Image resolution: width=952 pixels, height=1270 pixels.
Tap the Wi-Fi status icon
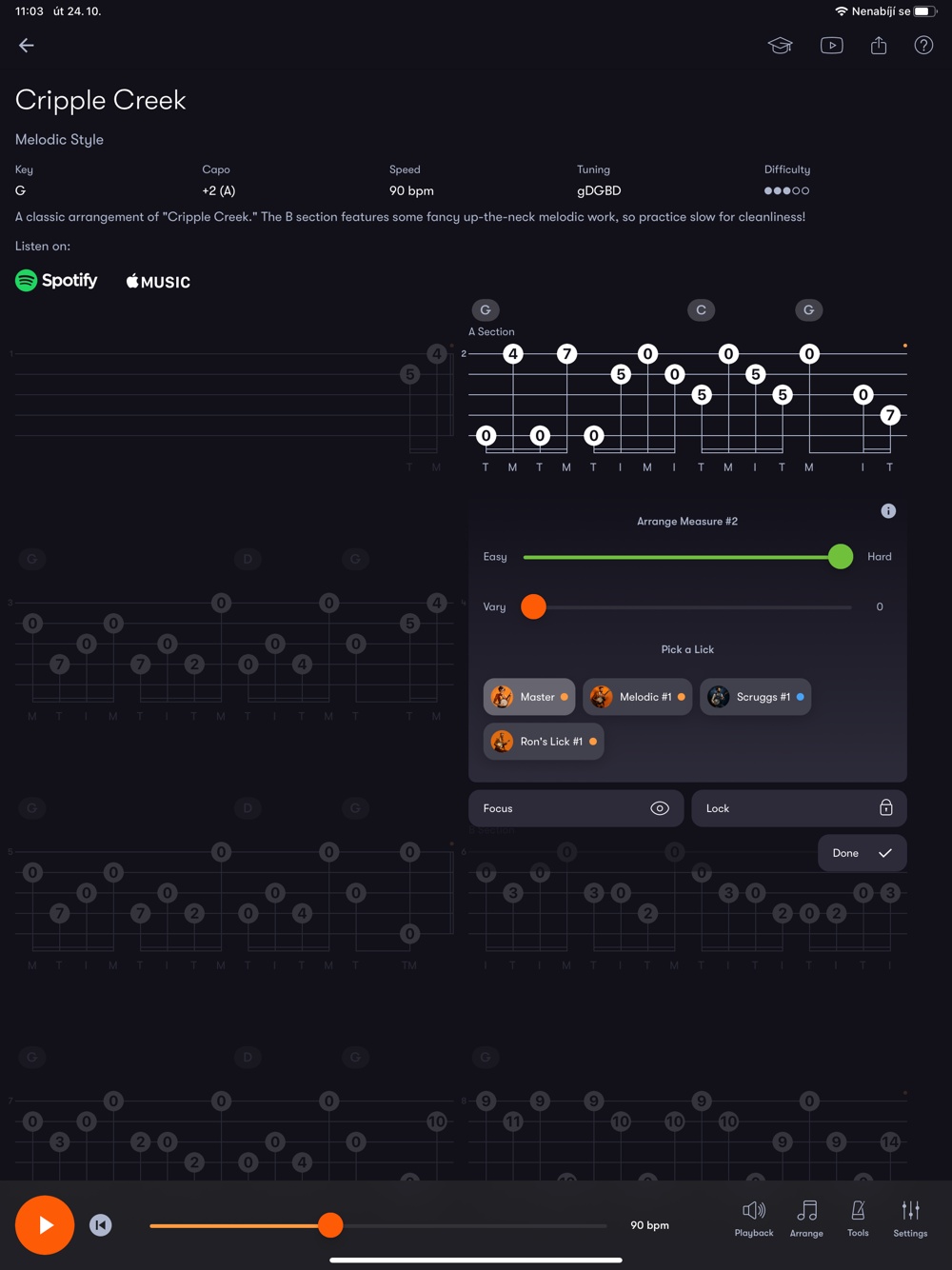[841, 11]
